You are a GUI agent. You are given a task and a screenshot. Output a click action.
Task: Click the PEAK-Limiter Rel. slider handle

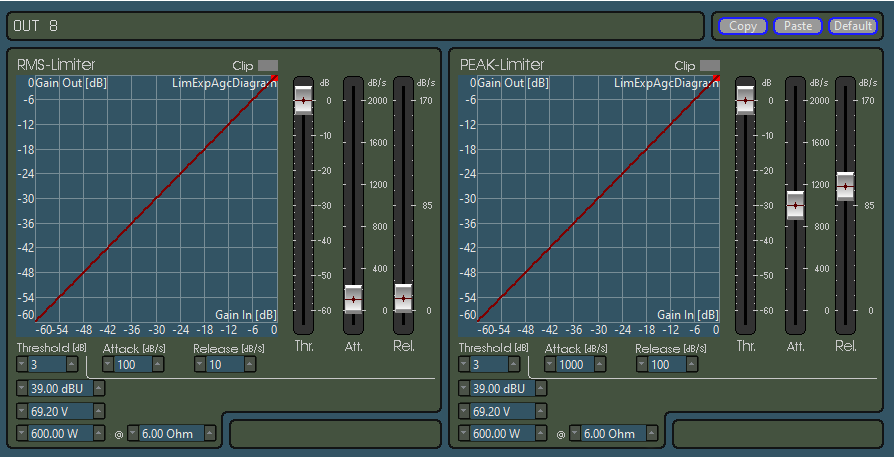pyautogui.click(x=846, y=186)
